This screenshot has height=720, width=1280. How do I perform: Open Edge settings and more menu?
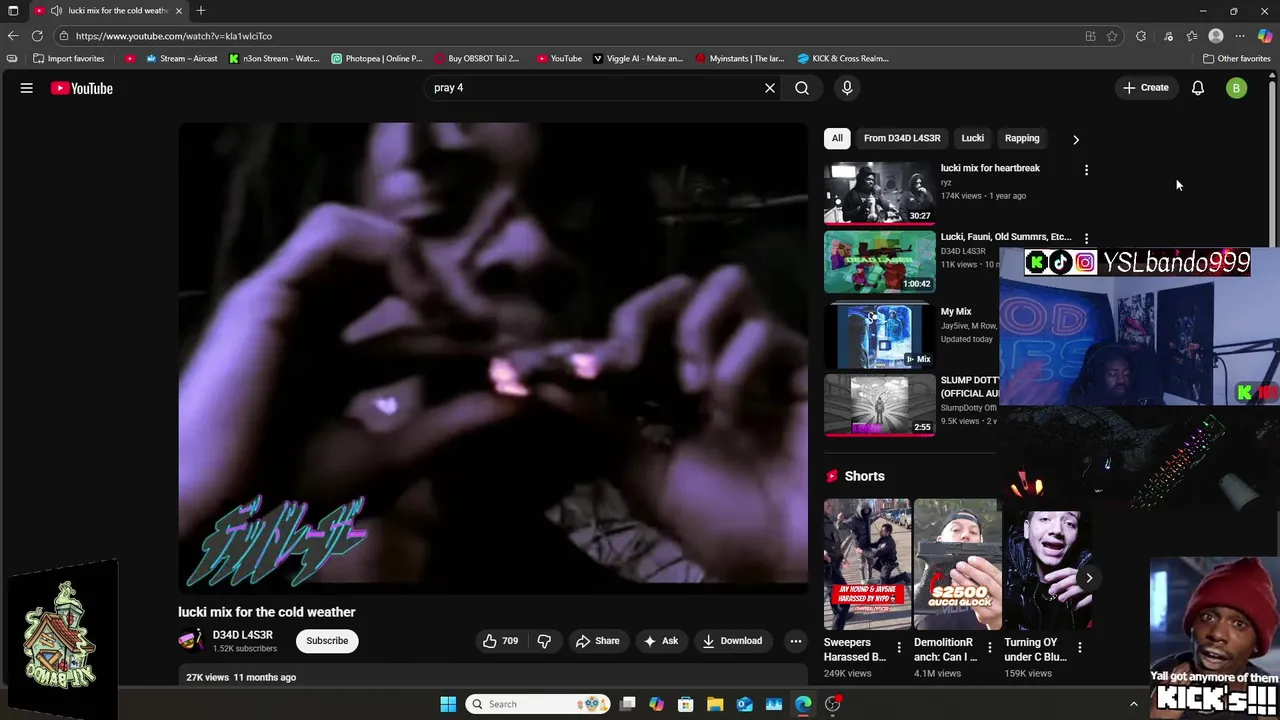tap(1240, 36)
